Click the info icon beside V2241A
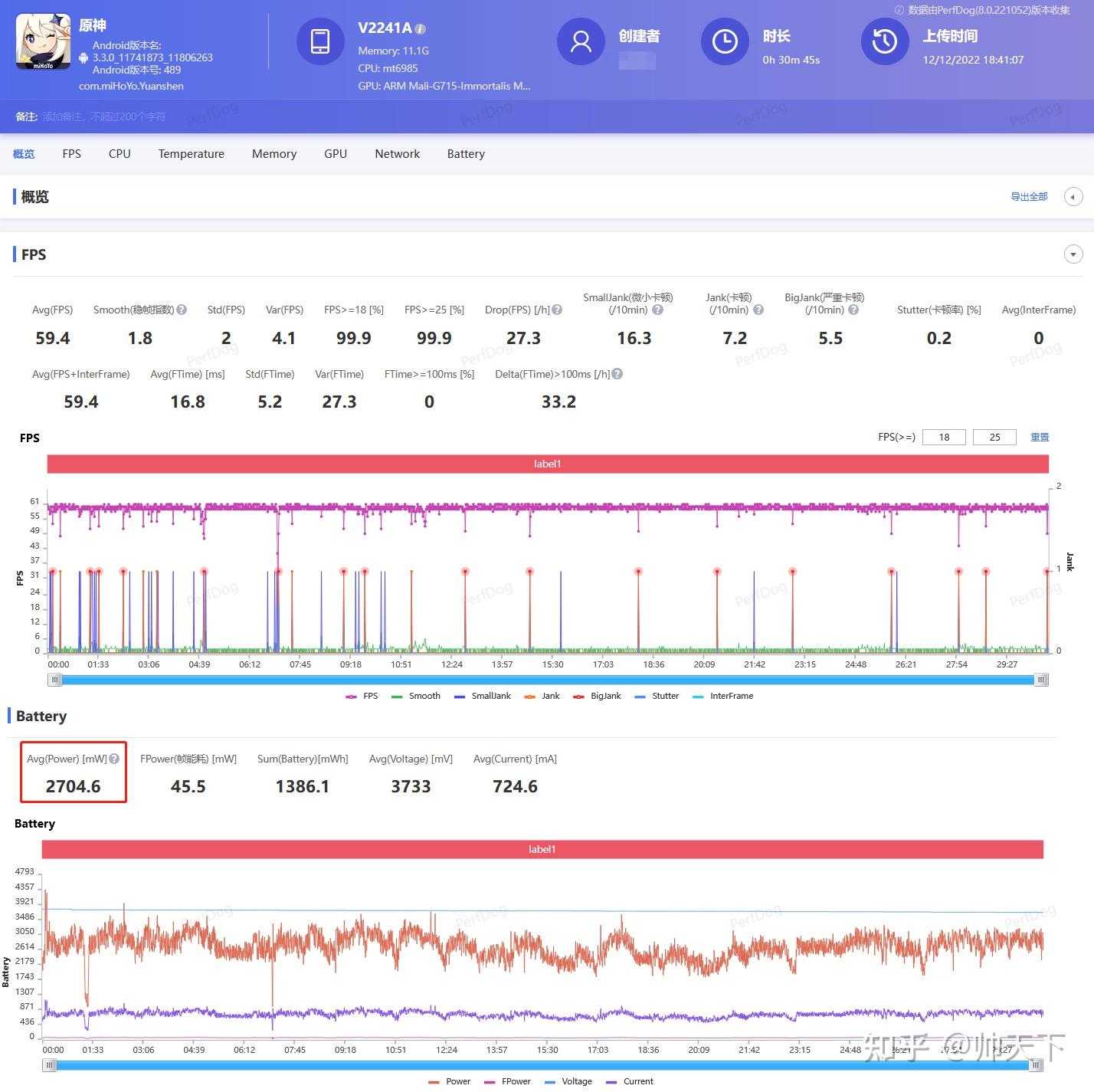Image resolution: width=1094 pixels, height=1092 pixels. (x=421, y=29)
